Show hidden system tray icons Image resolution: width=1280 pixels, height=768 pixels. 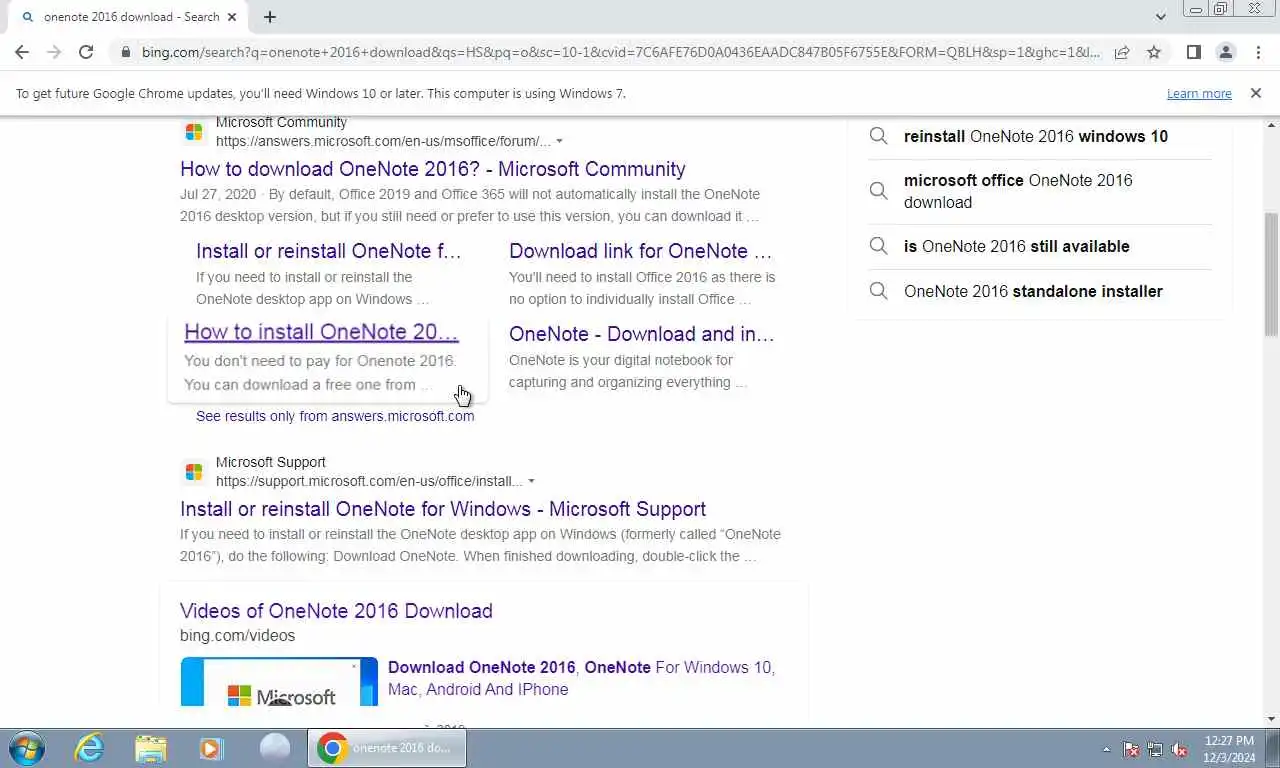point(1106,749)
